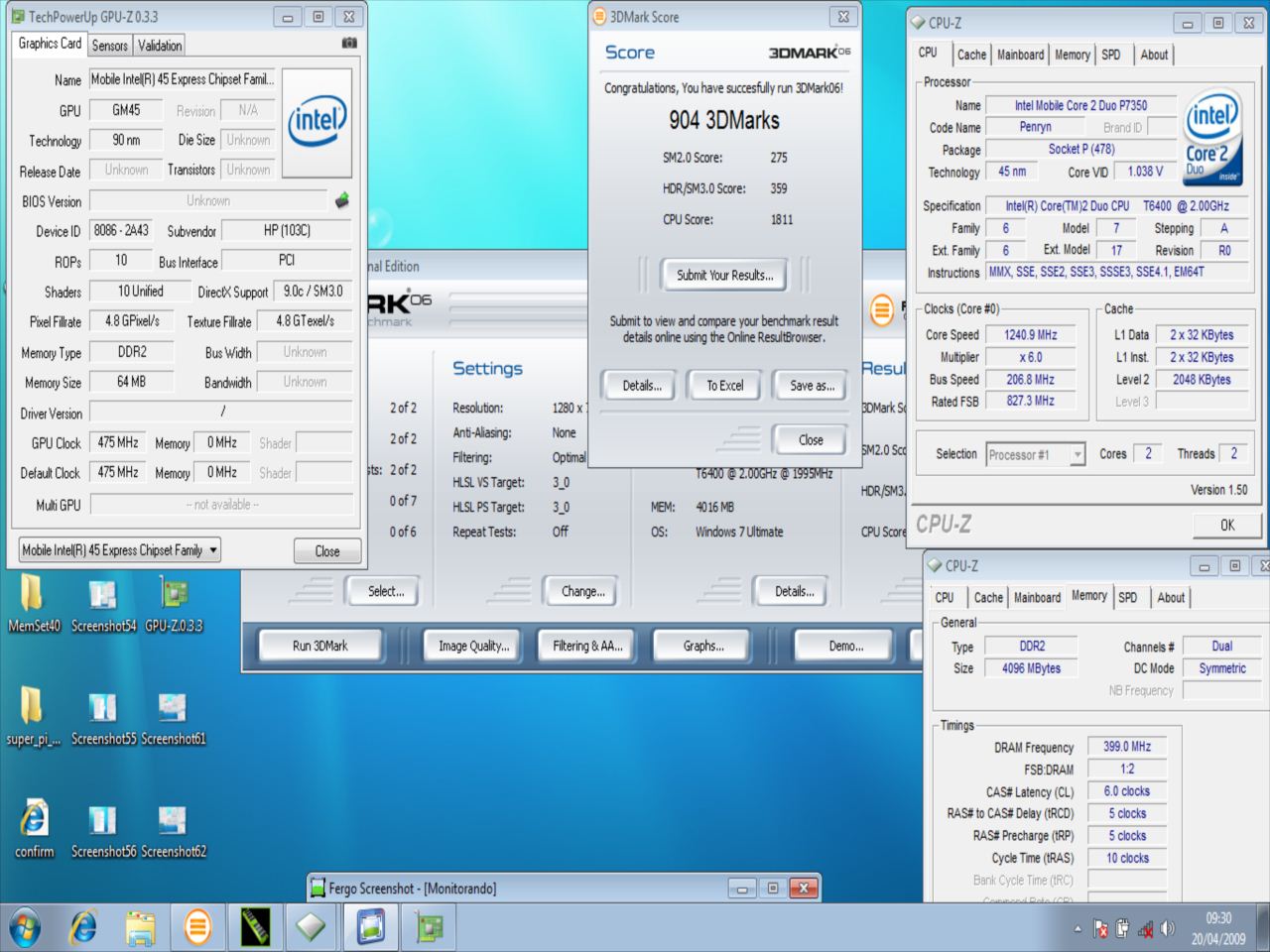Image resolution: width=1270 pixels, height=952 pixels.
Task: Click the Close button in GPU-Z
Action: (x=327, y=550)
